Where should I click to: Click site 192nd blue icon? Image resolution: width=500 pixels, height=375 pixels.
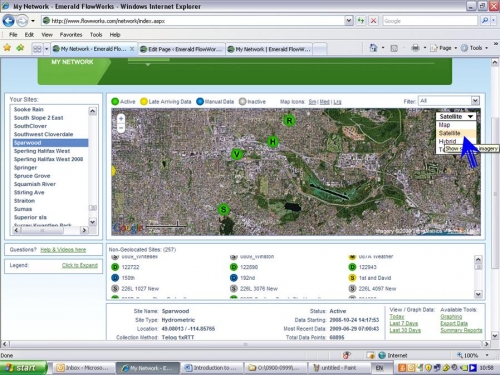[x=234, y=278]
